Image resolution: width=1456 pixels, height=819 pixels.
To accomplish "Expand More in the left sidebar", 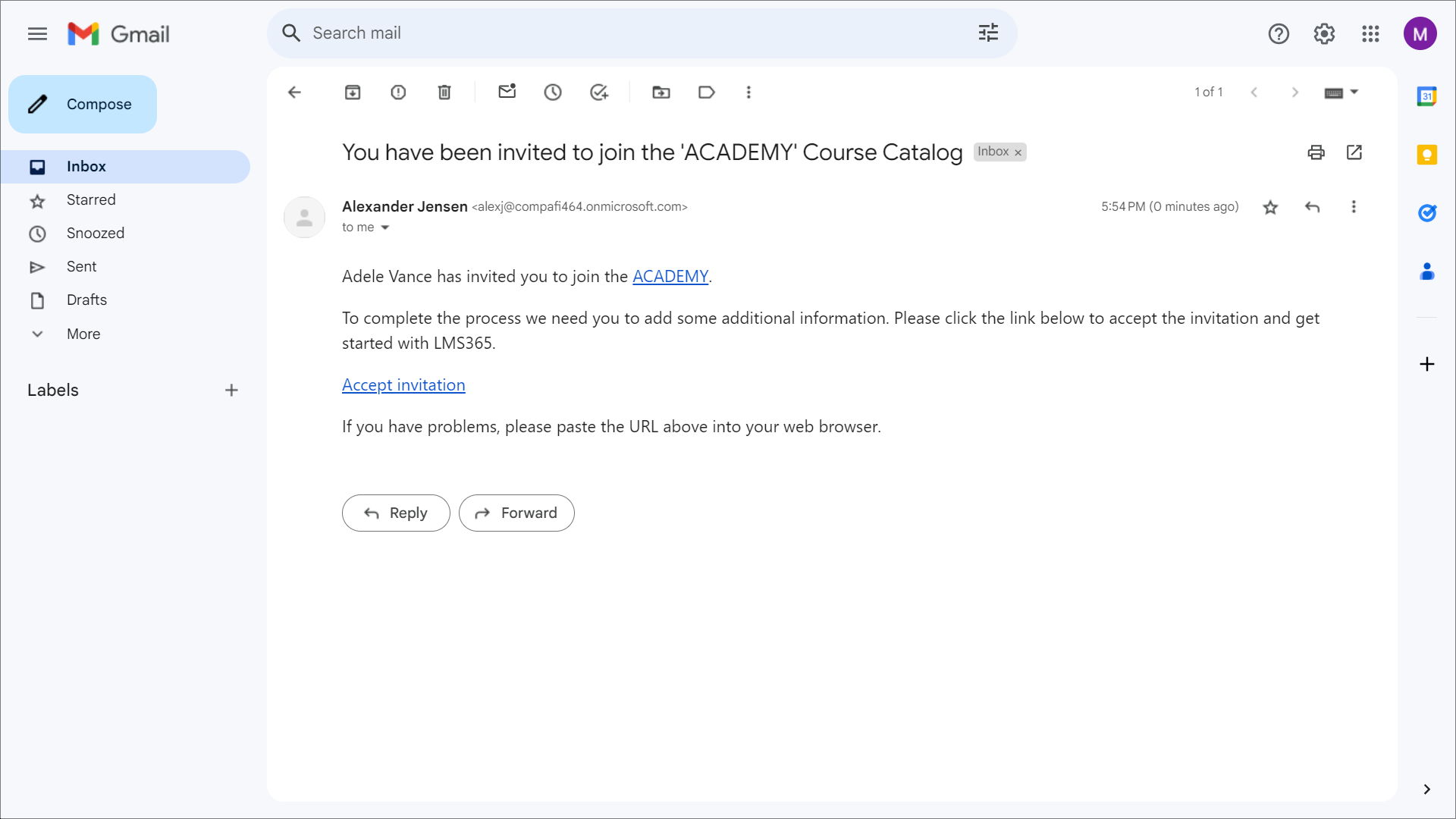I will point(83,334).
